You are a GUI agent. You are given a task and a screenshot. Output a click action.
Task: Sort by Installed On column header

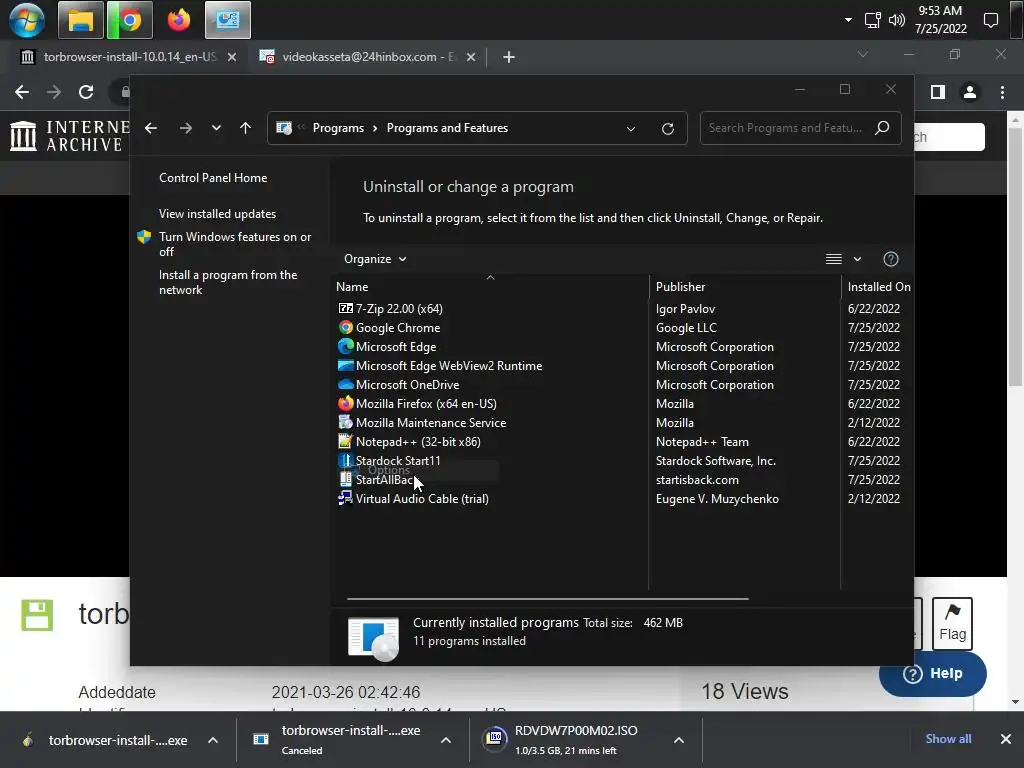(878, 287)
